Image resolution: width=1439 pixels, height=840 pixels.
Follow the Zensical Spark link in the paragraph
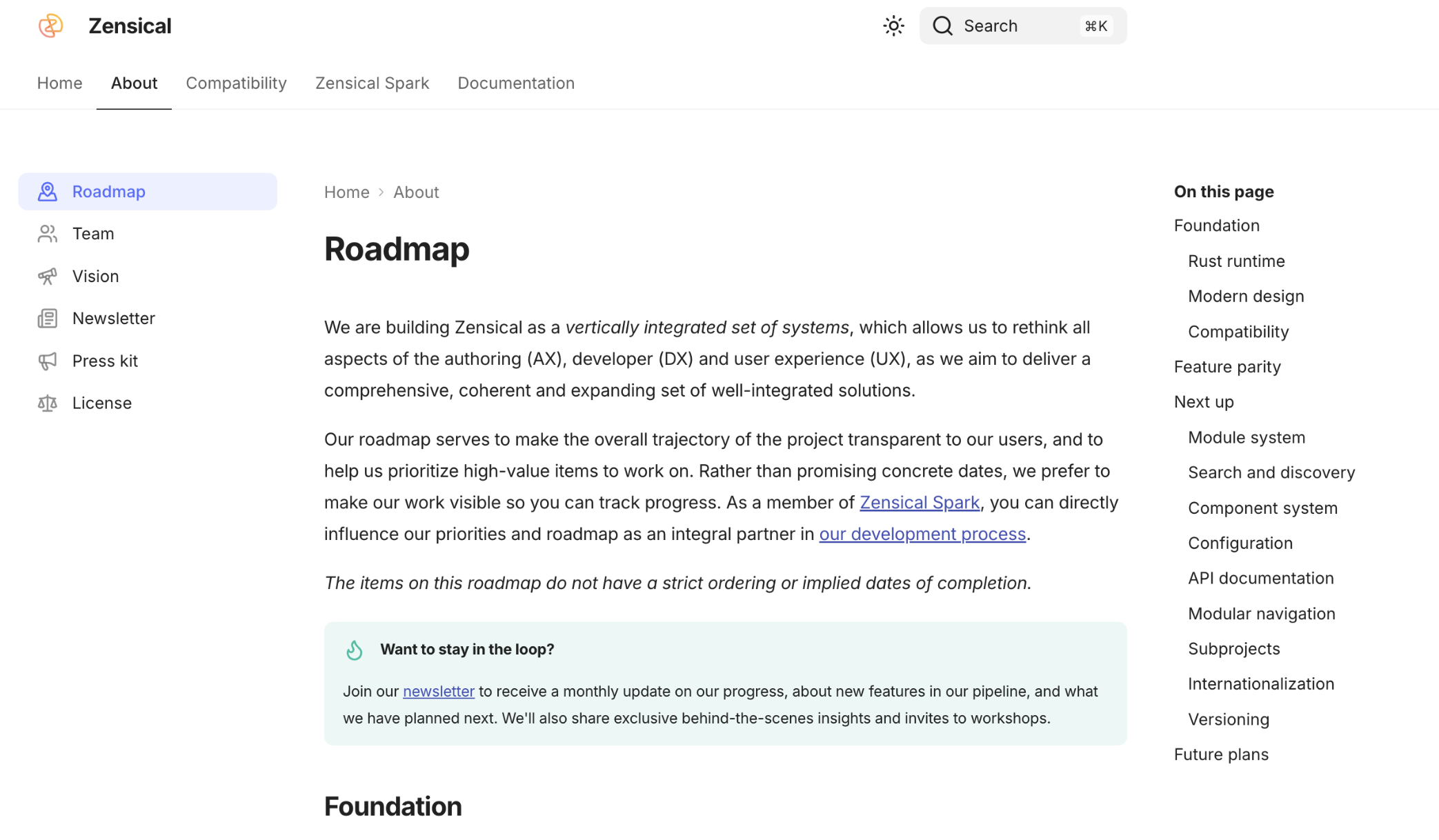click(919, 503)
